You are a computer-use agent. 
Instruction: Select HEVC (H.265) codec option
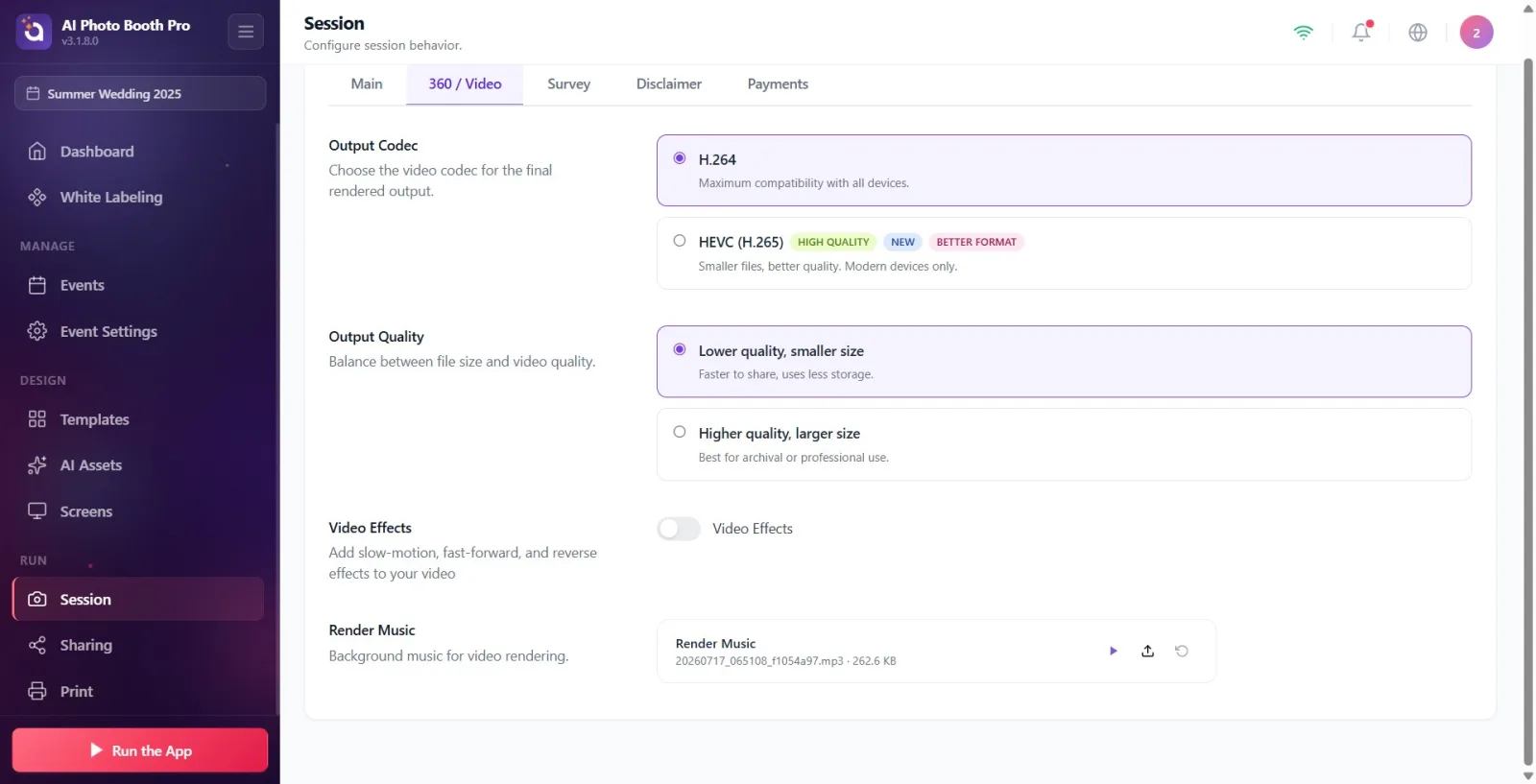click(1064, 253)
